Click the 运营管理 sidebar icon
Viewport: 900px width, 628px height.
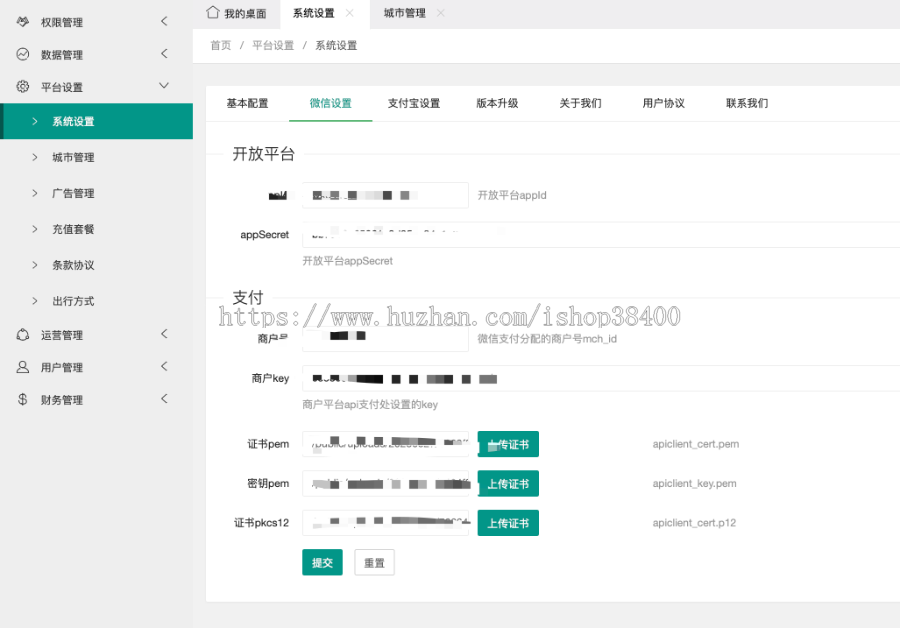tap(23, 335)
